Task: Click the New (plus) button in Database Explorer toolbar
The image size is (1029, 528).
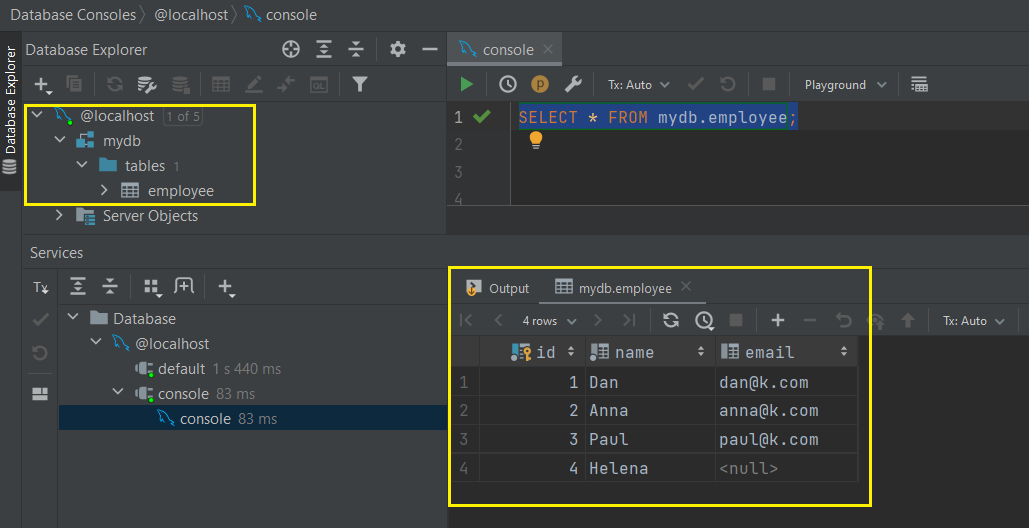Action: tap(43, 85)
